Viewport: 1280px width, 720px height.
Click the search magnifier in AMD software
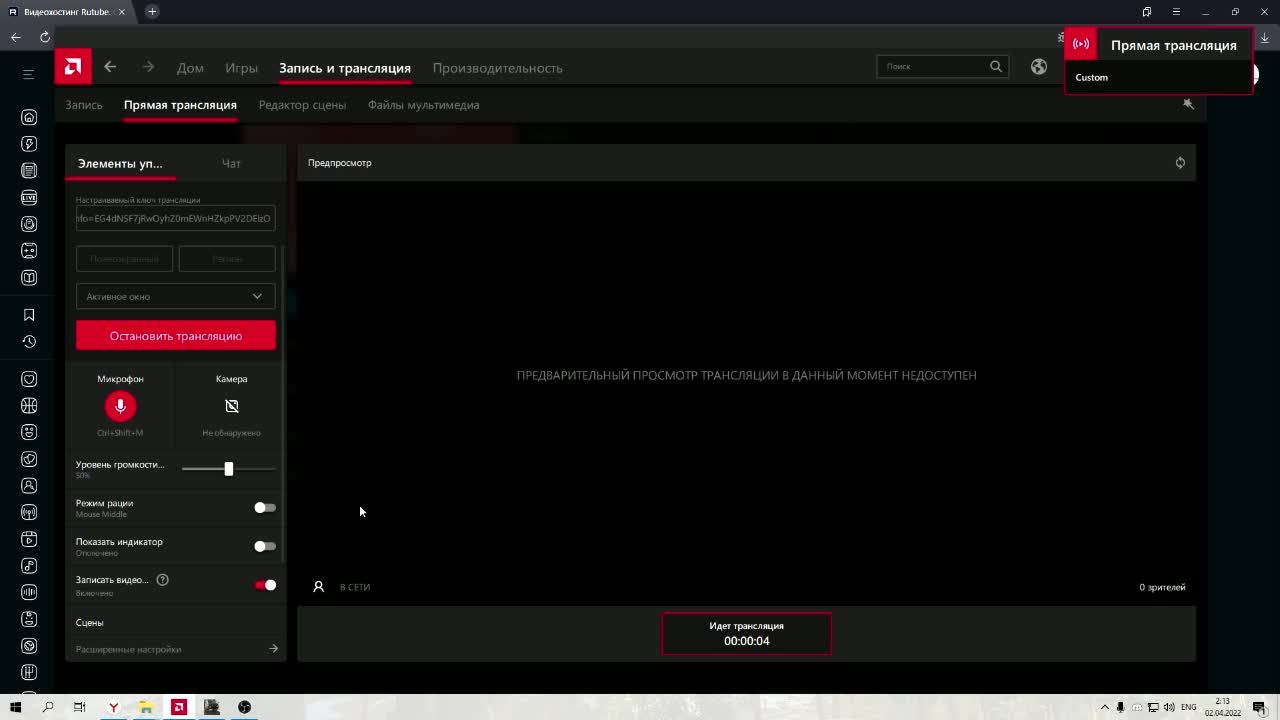click(x=995, y=66)
